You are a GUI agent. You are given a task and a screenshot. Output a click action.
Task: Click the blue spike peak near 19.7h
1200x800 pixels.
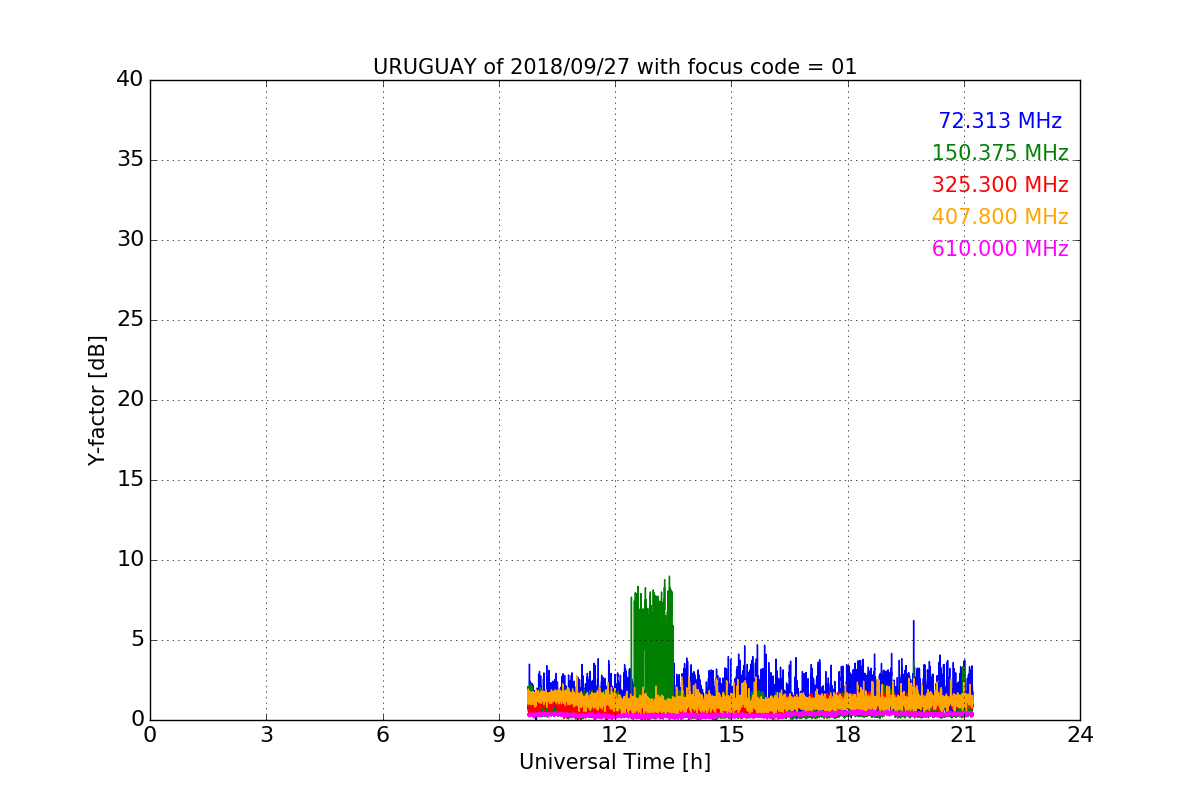(913, 622)
